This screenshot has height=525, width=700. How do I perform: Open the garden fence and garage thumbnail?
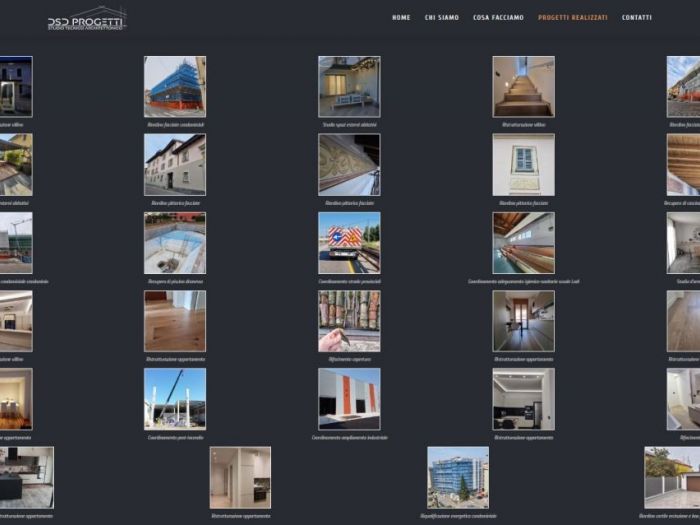coord(672,477)
